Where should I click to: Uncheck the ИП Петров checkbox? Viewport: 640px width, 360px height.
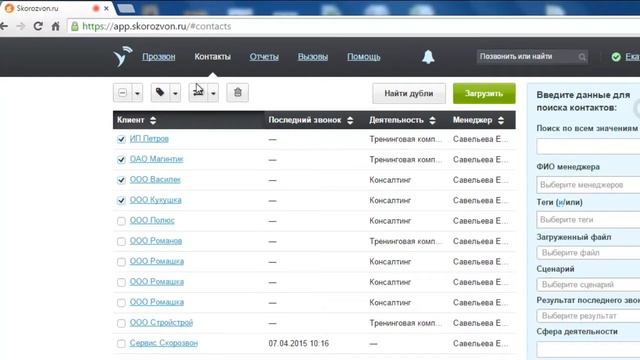pyautogui.click(x=121, y=139)
